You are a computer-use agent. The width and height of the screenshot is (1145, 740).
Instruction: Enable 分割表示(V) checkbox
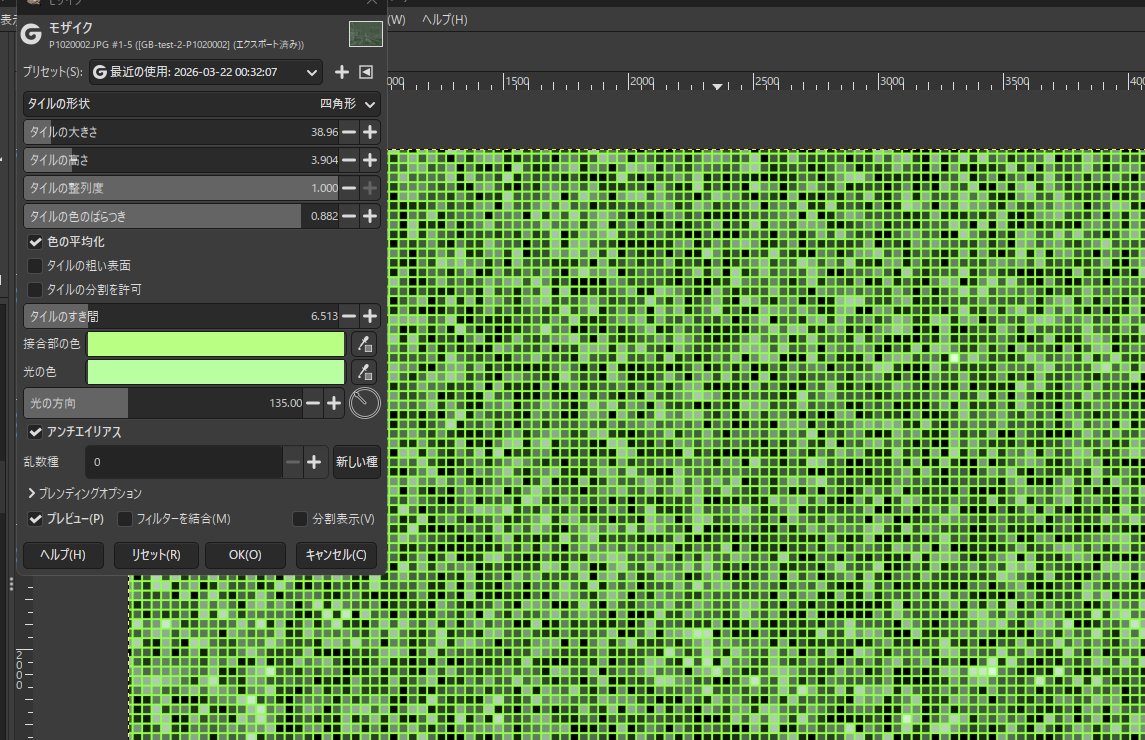tap(299, 519)
